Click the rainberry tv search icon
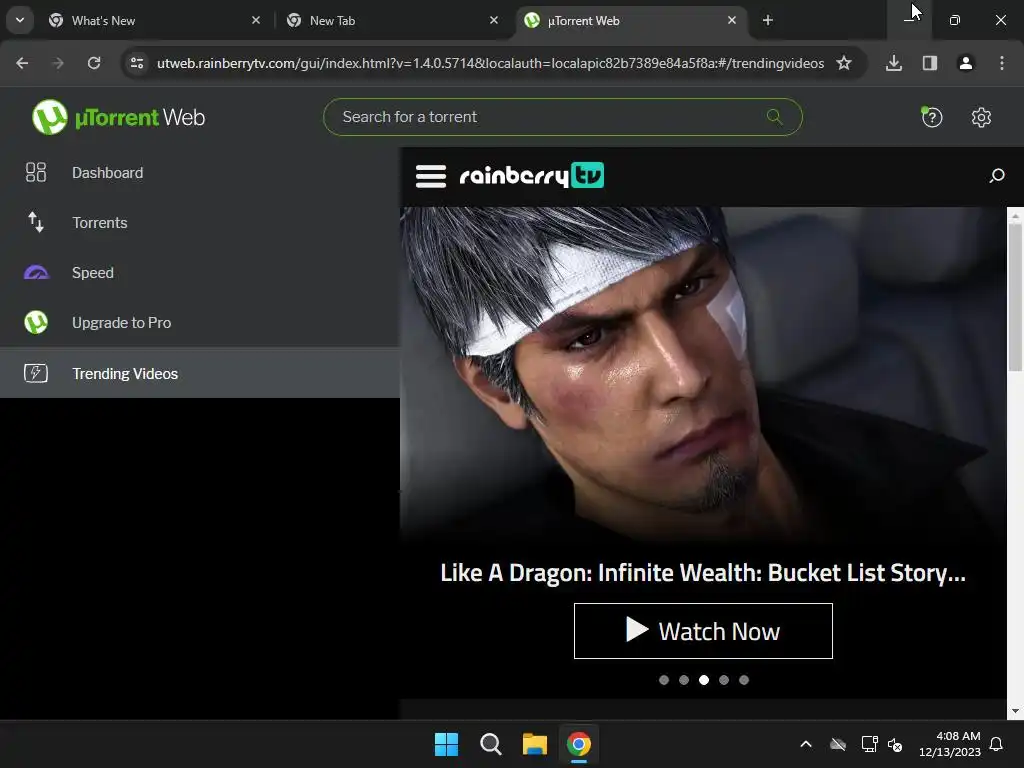This screenshot has width=1024, height=768. coord(997,176)
